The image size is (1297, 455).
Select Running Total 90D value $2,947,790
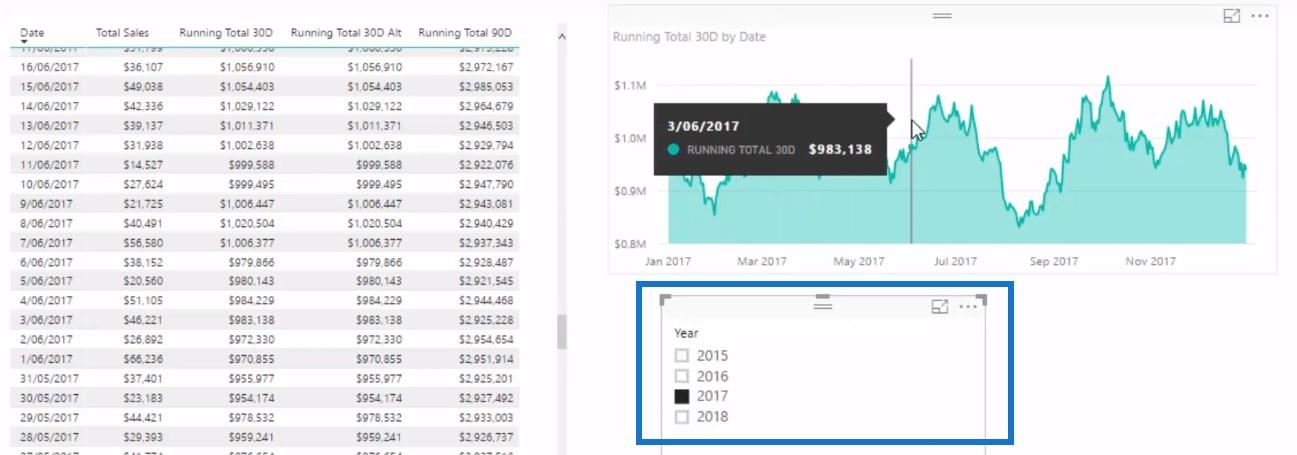pos(485,184)
